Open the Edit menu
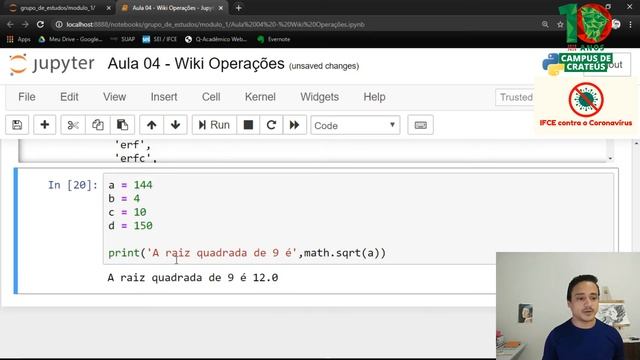This screenshot has width=640, height=360. pyautogui.click(x=69, y=97)
